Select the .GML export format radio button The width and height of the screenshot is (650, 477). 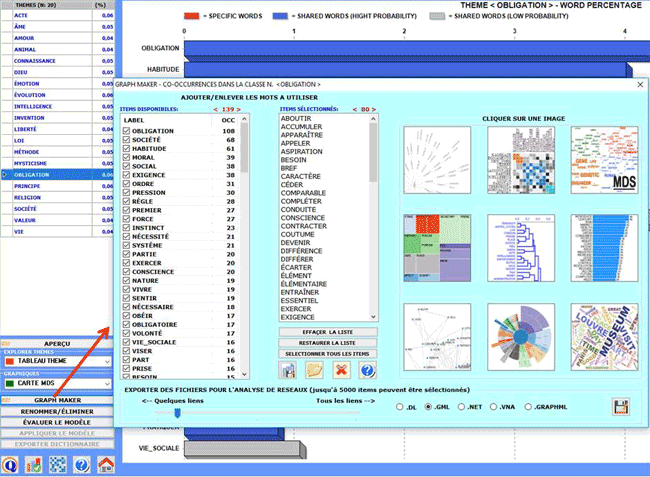[429, 407]
